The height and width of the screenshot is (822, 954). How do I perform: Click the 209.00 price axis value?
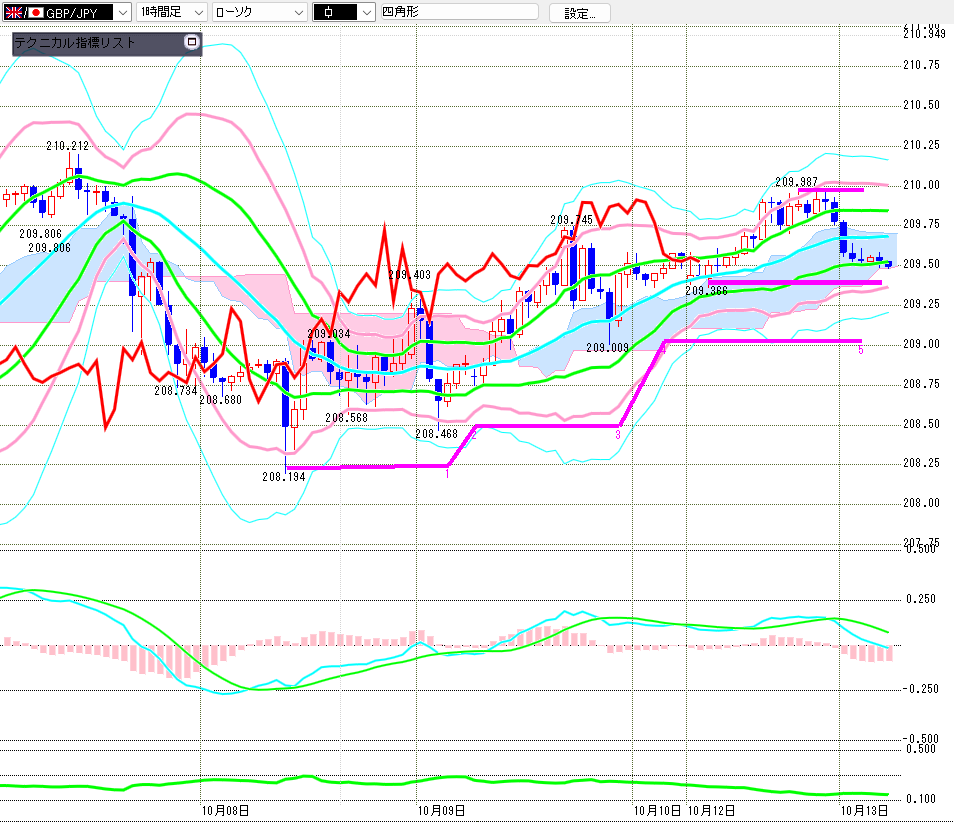921,344
